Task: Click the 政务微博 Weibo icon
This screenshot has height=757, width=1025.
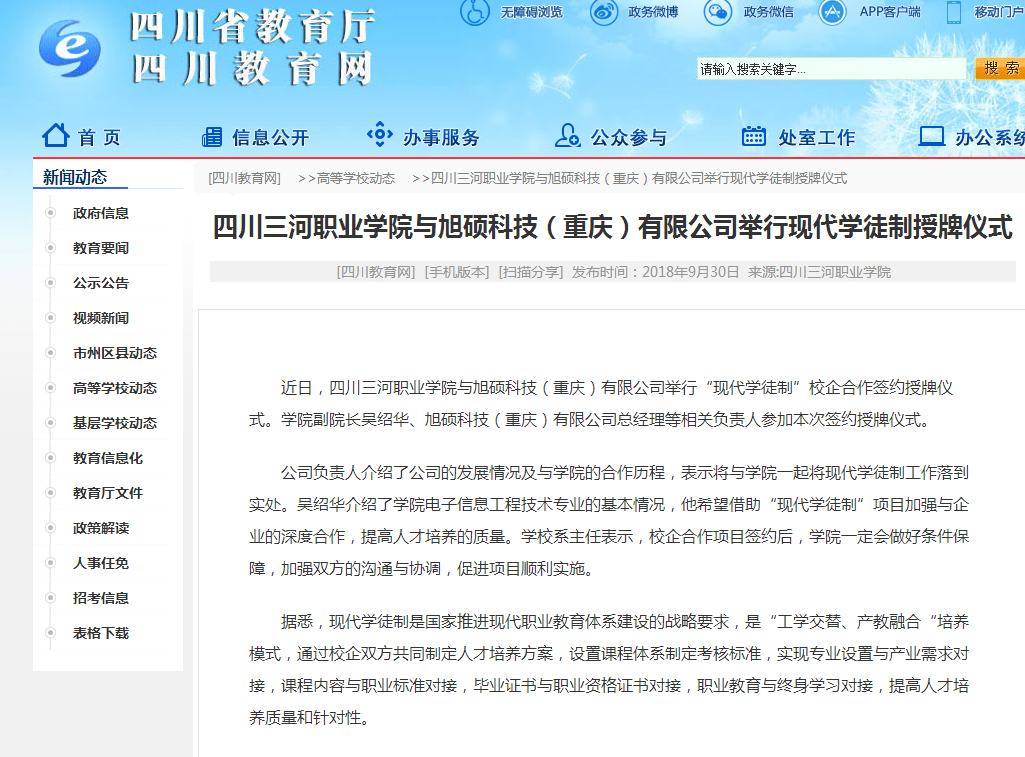Action: (x=604, y=12)
